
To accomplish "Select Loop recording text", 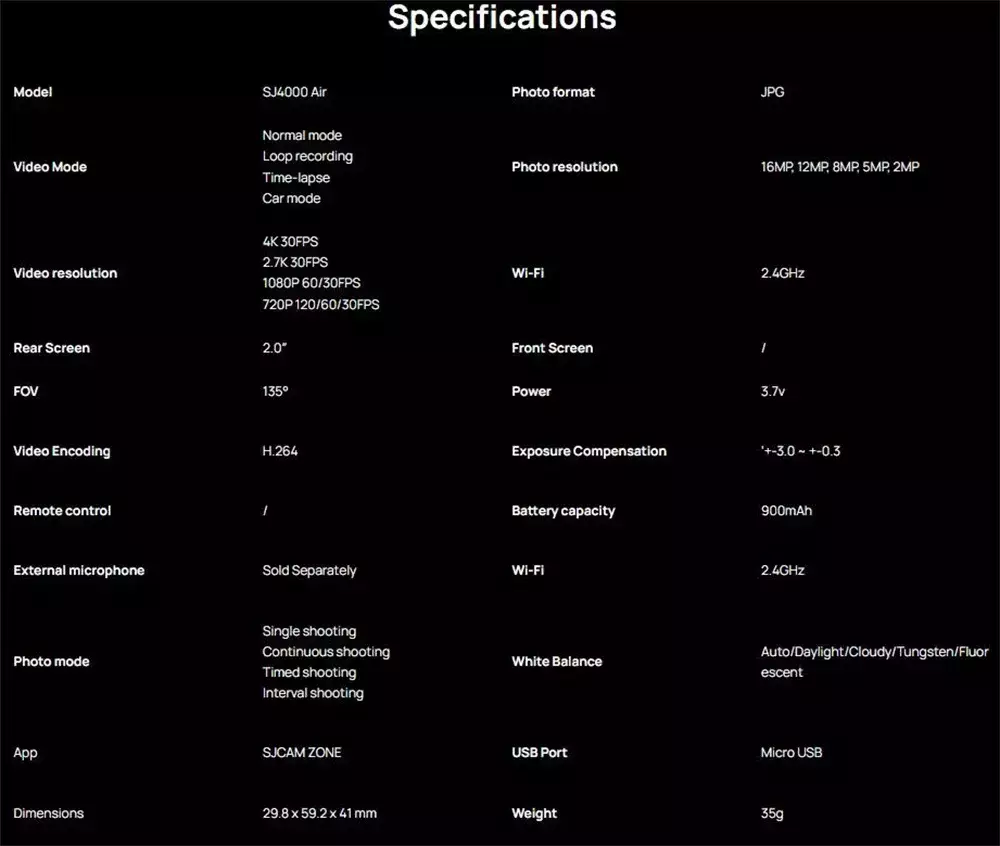I will click(x=307, y=156).
